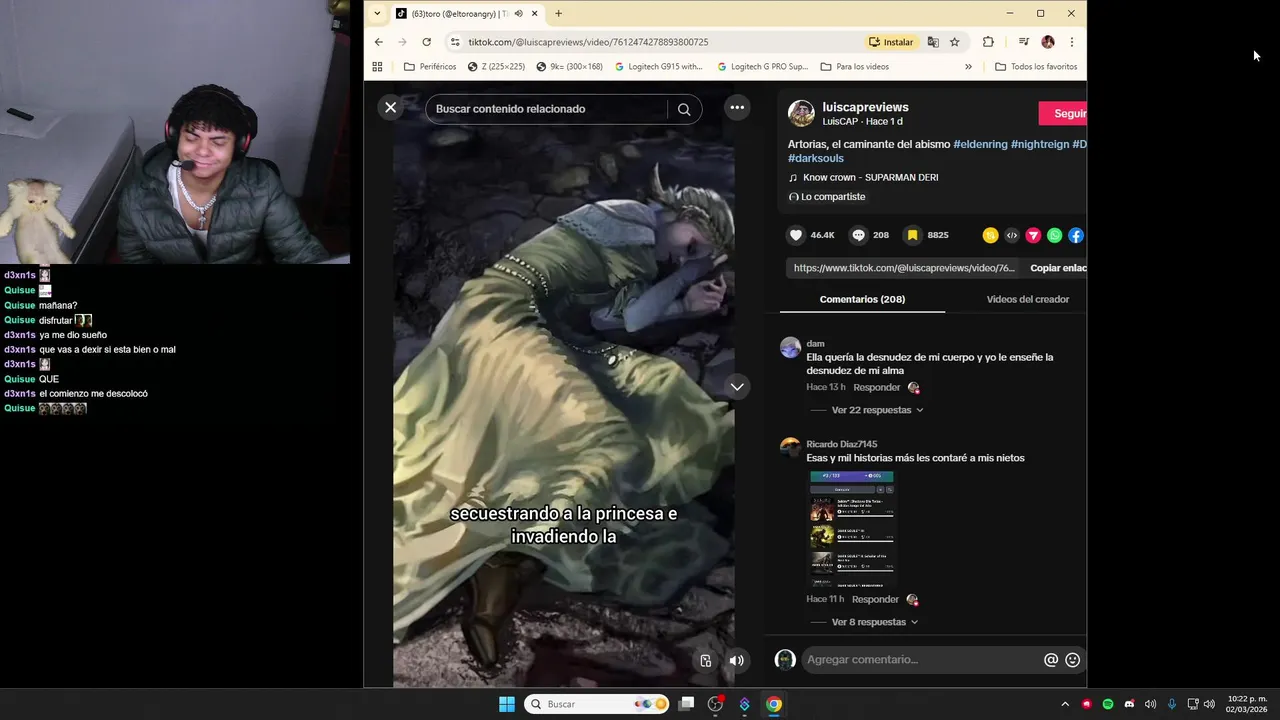Click the Copiar enlace button

point(1058,268)
